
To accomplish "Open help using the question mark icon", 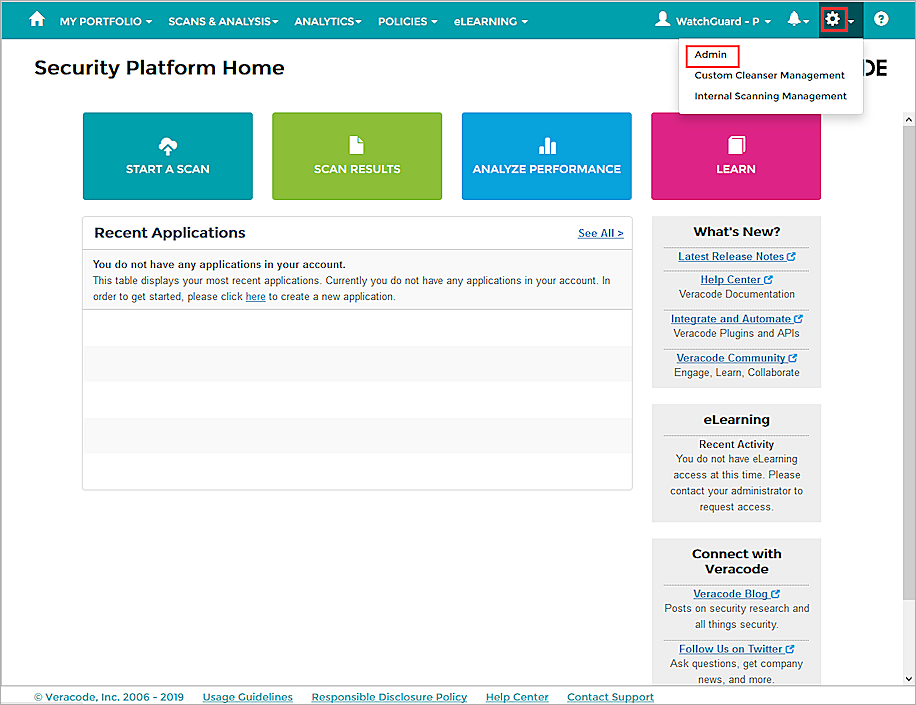I will pyautogui.click(x=880, y=19).
